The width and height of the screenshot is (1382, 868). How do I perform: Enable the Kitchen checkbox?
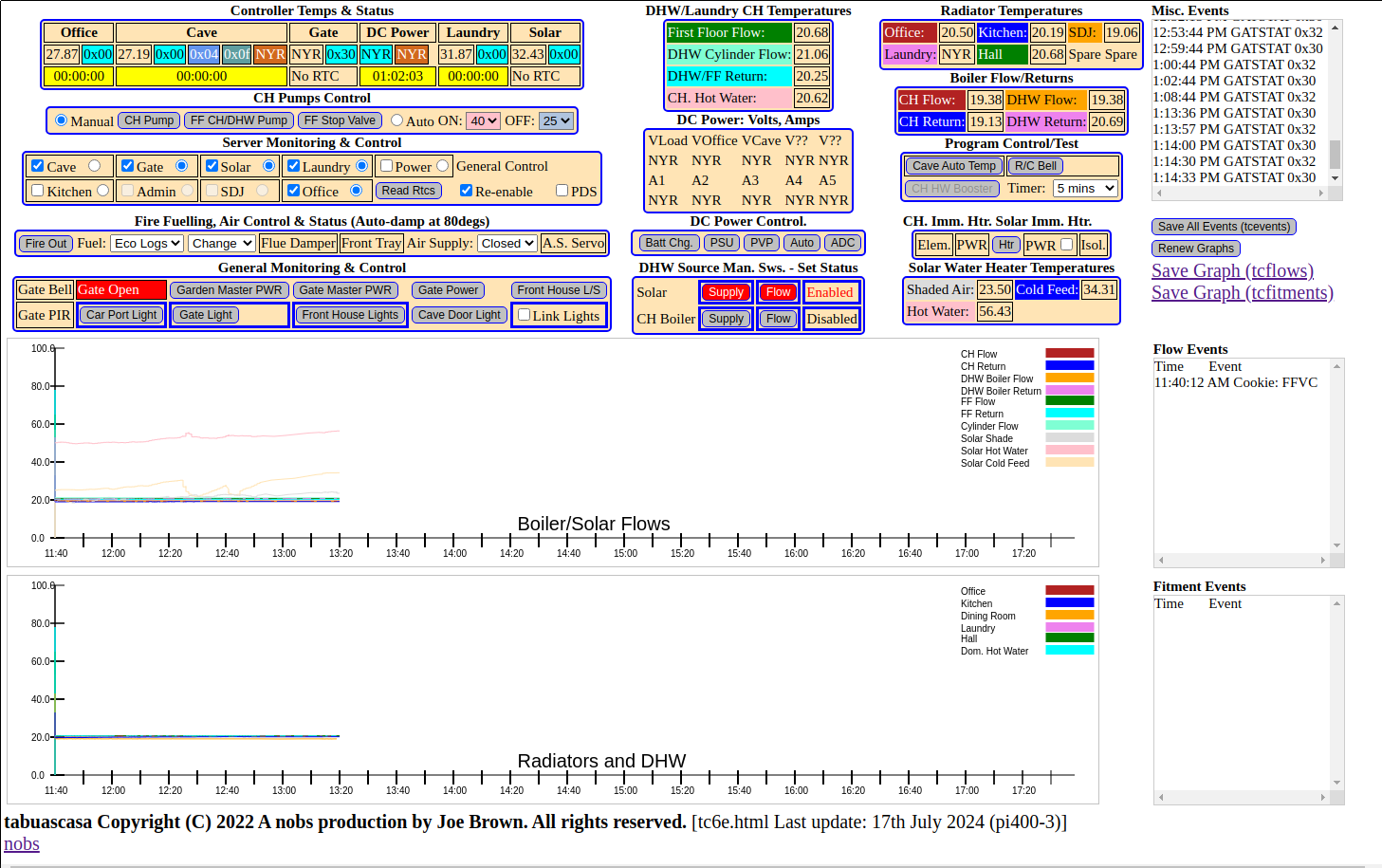[x=38, y=191]
